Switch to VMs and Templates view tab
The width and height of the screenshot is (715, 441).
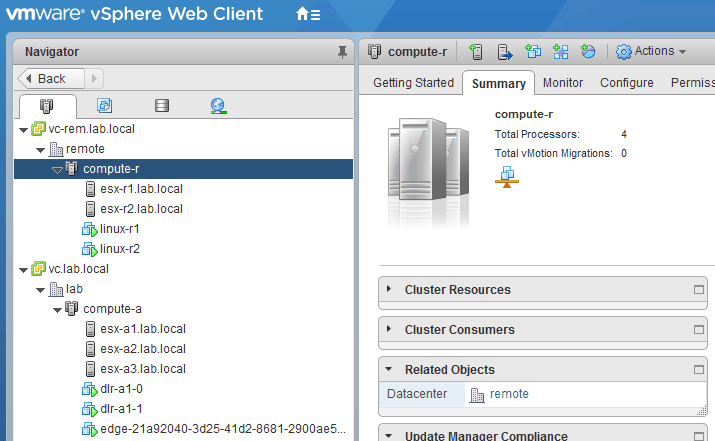pyautogui.click(x=104, y=106)
